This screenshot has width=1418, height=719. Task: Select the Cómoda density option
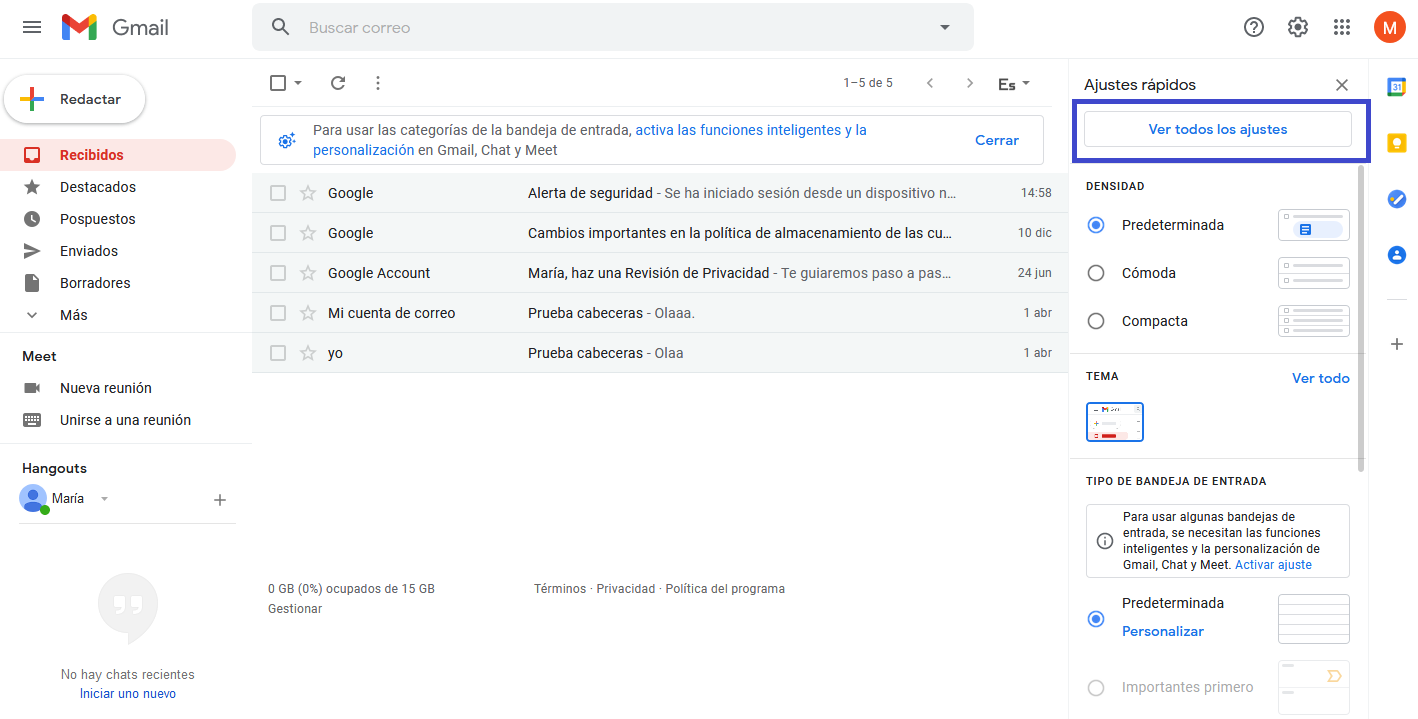[x=1096, y=273]
